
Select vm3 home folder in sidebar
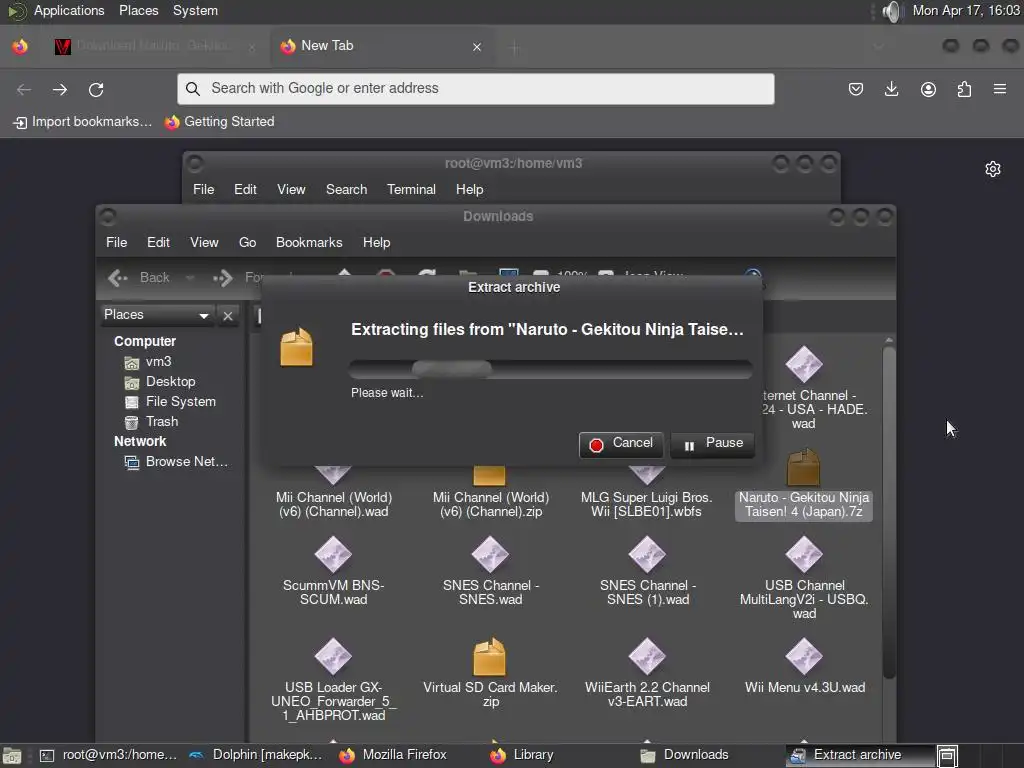(x=148, y=362)
